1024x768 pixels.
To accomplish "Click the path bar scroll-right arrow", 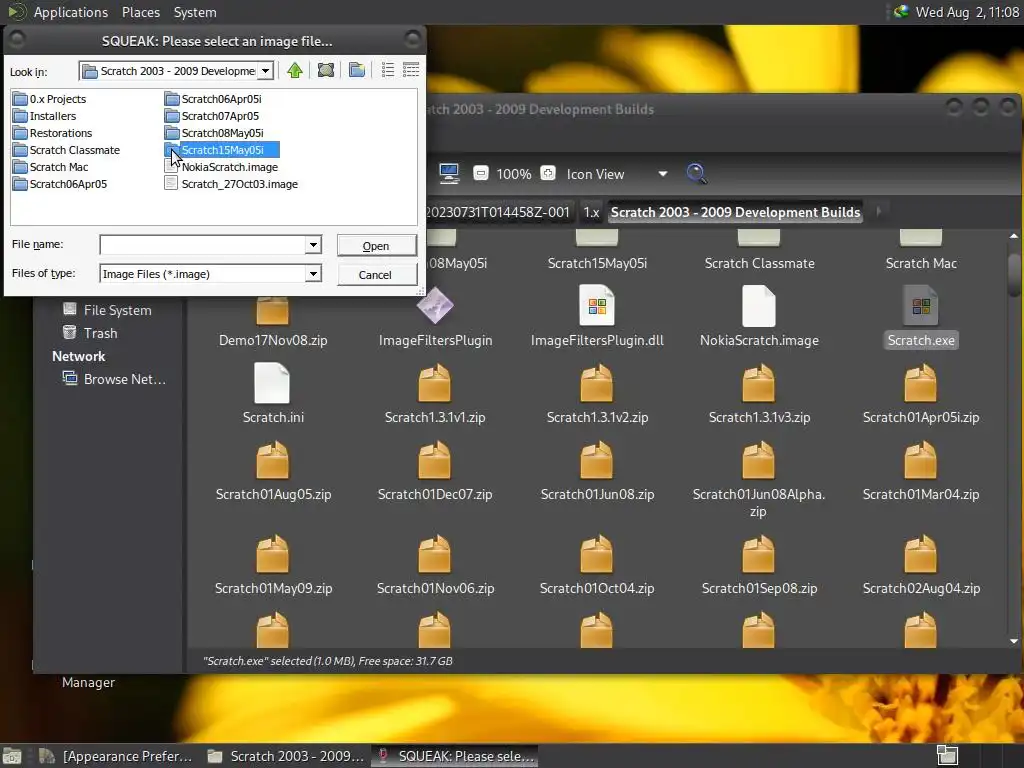I will 878,212.
